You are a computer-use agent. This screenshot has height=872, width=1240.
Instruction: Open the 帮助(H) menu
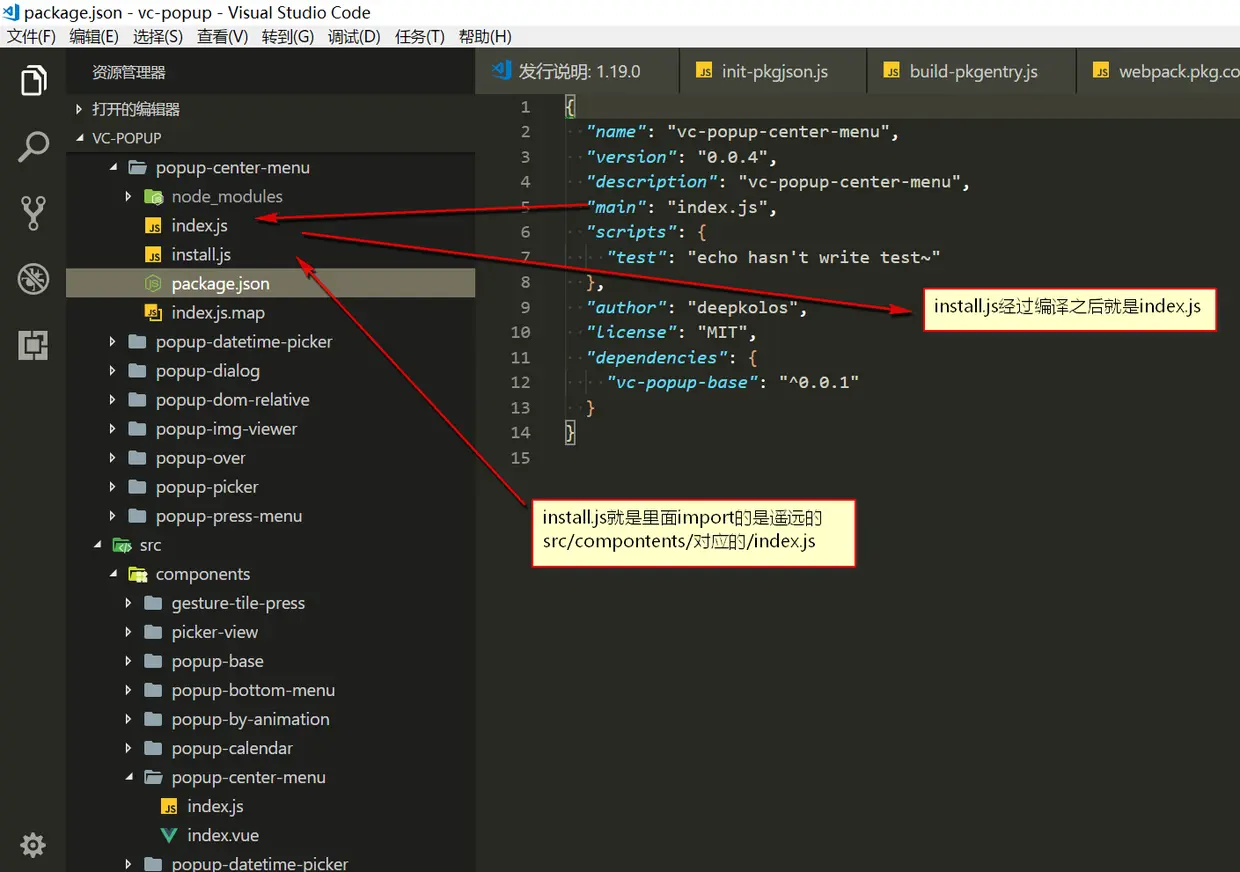click(x=485, y=37)
